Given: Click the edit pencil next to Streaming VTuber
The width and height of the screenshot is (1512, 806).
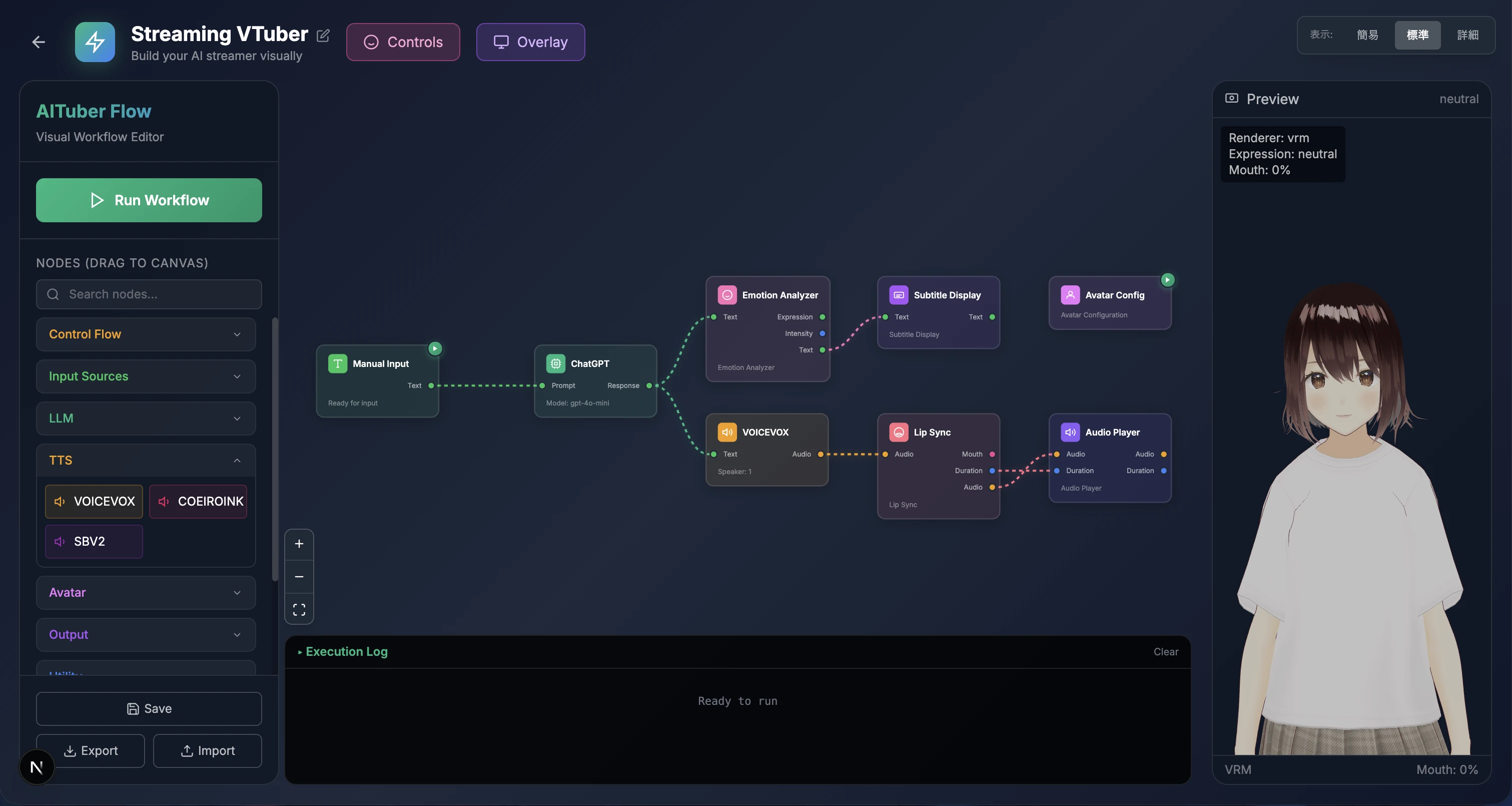Looking at the screenshot, I should 323,35.
